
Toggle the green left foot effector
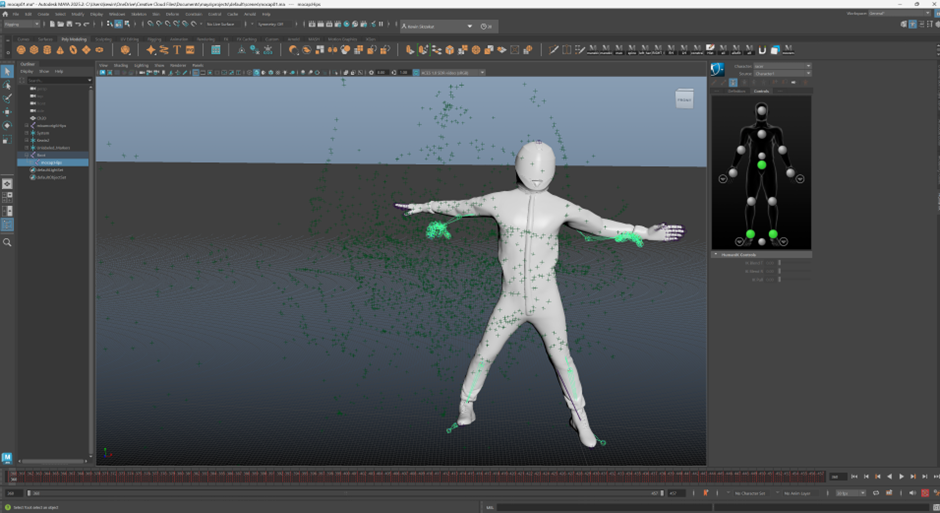(773, 234)
